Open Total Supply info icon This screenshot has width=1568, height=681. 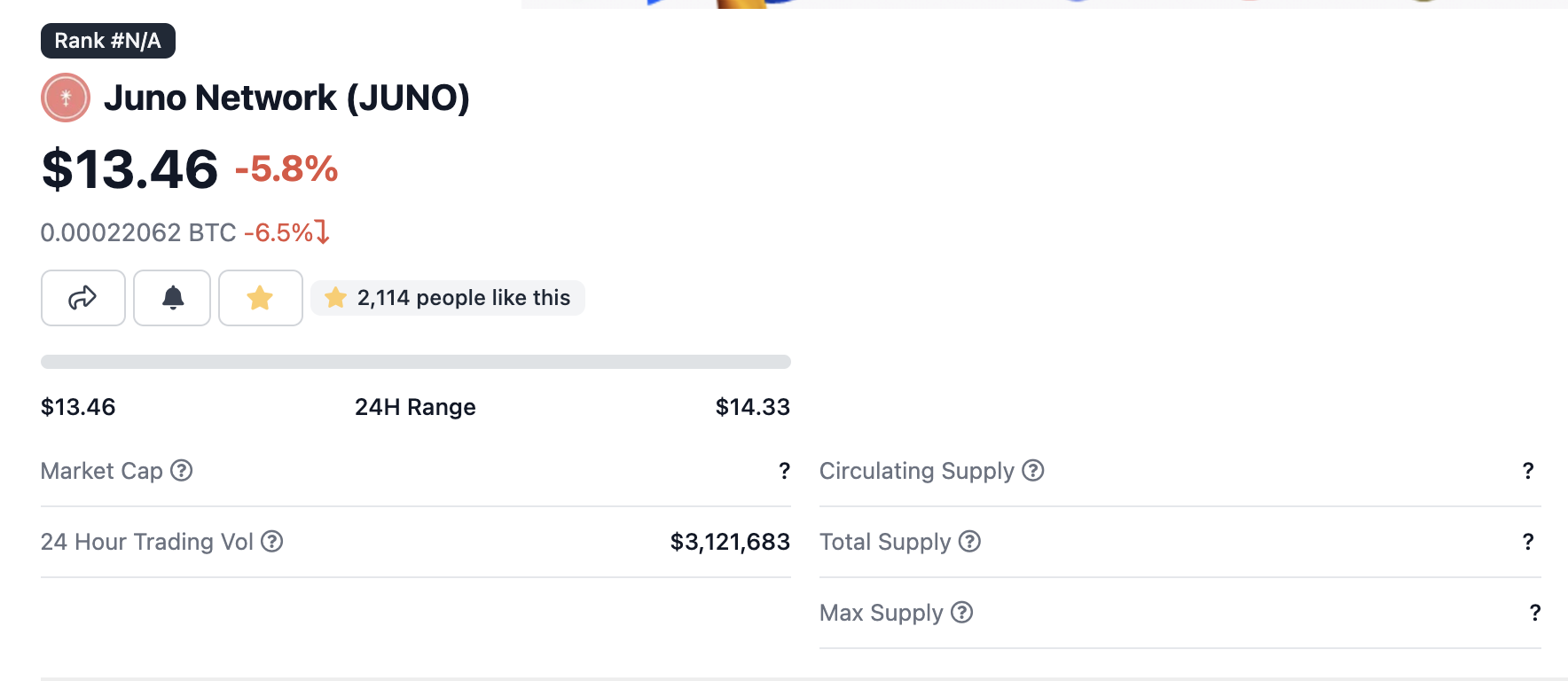[970, 542]
